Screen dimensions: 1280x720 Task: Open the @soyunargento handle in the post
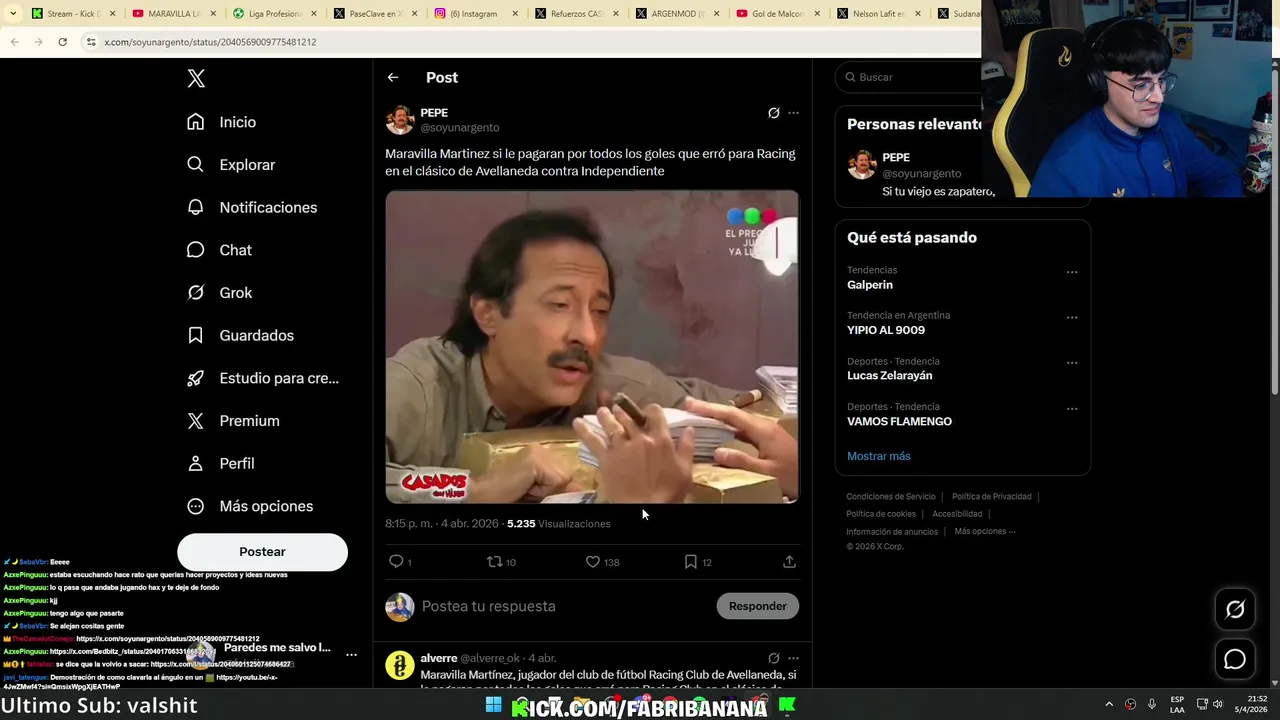click(460, 128)
